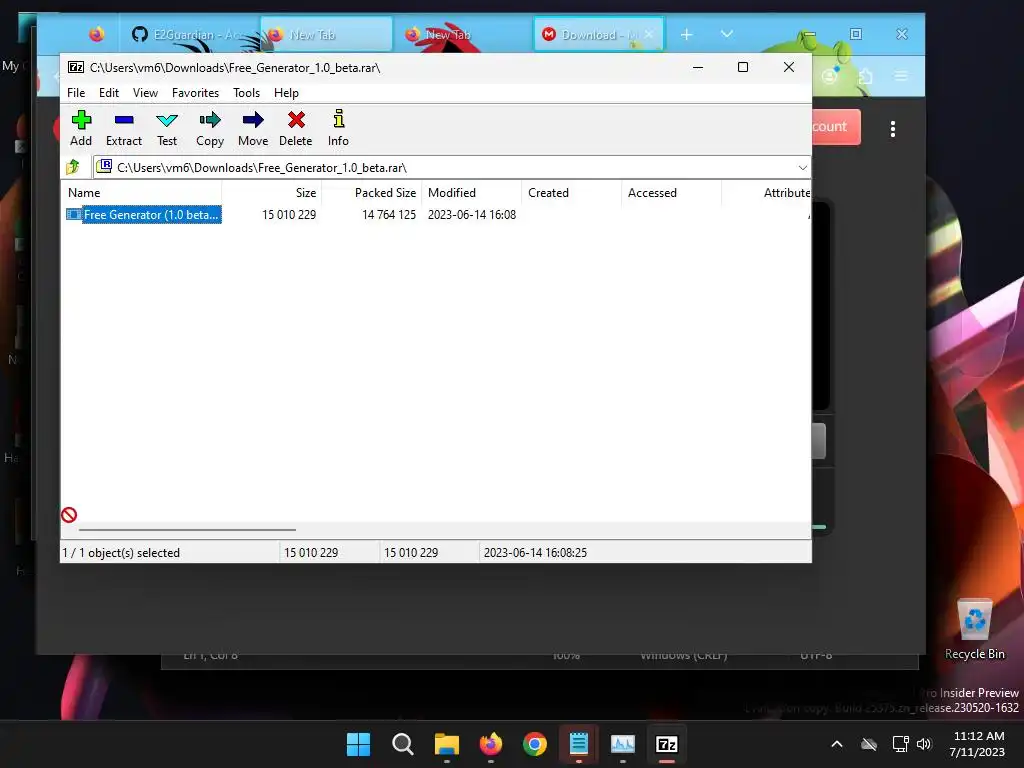Open the File menu
This screenshot has height=768, width=1024.
76,93
